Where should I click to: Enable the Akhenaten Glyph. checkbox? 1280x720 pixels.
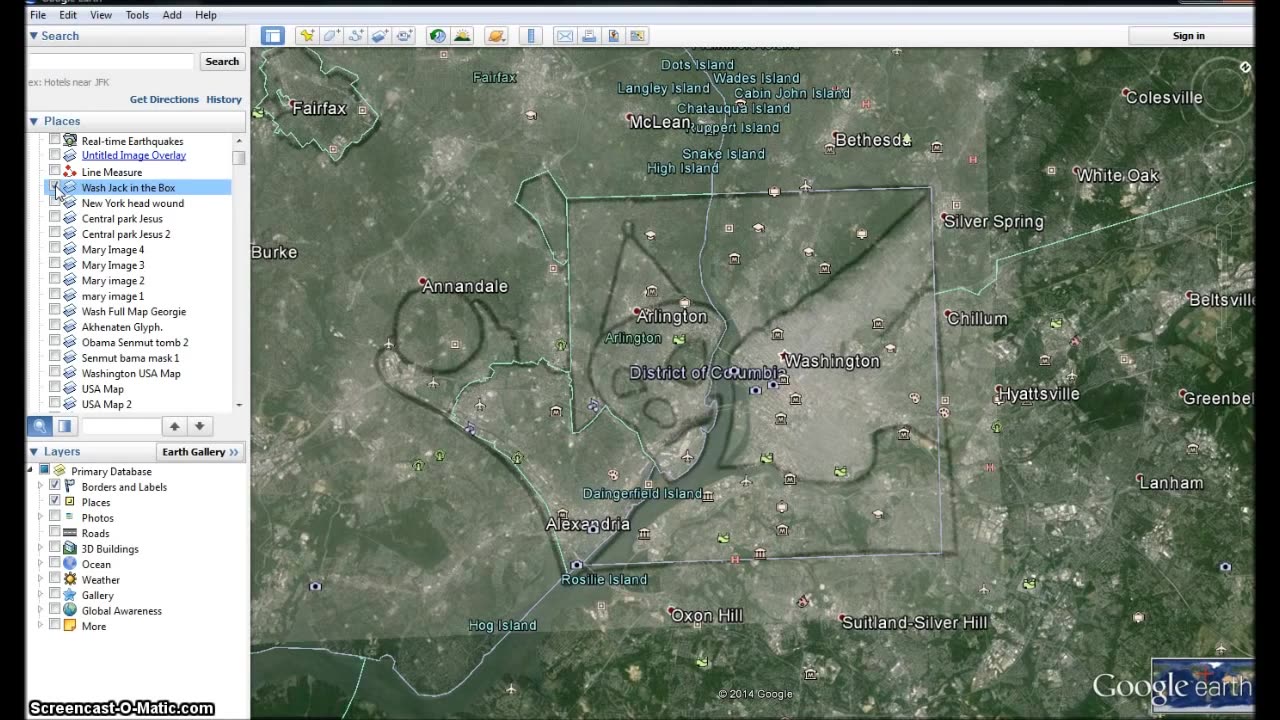tap(55, 327)
